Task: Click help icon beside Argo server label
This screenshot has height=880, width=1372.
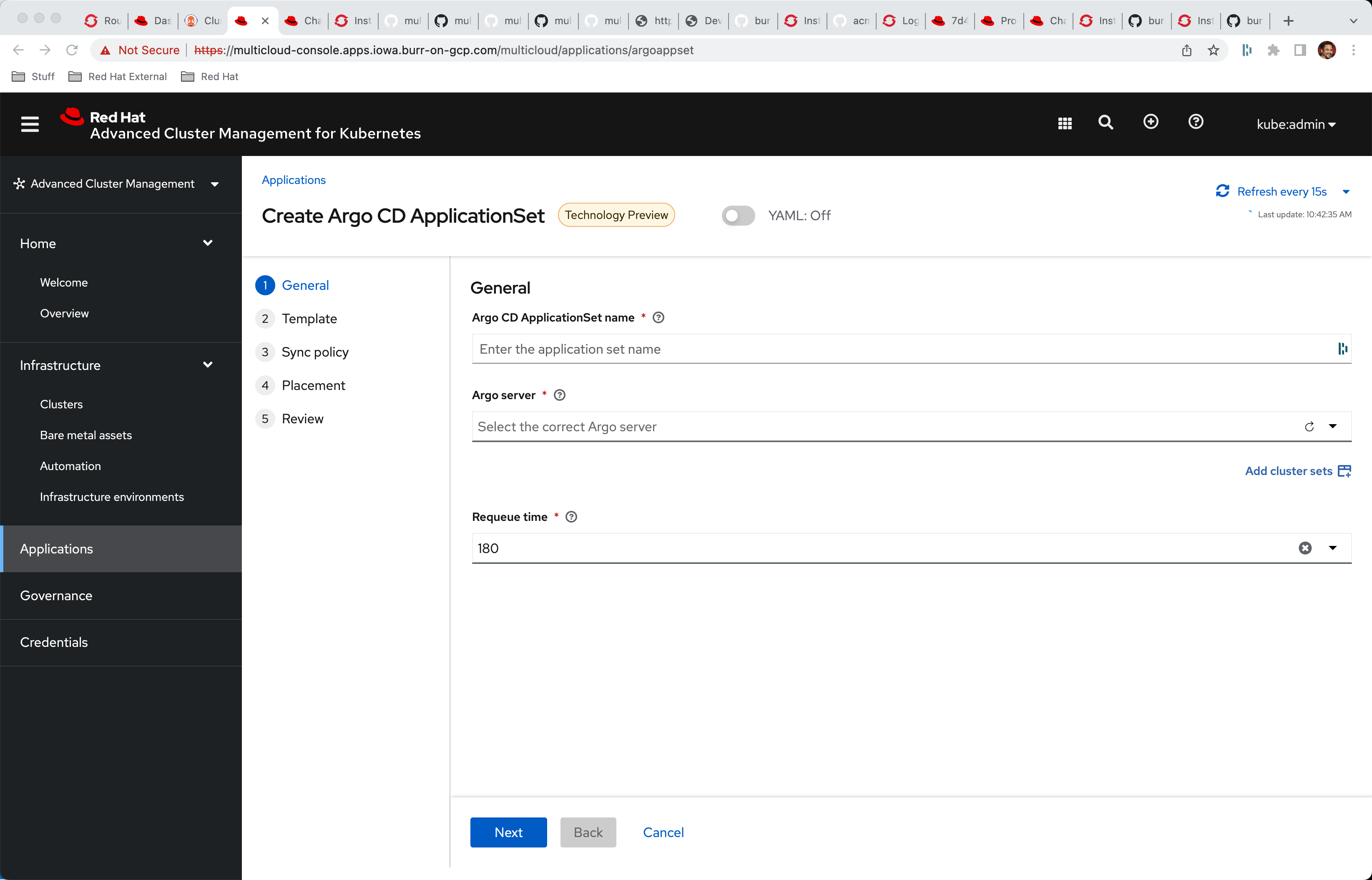Action: click(x=560, y=395)
